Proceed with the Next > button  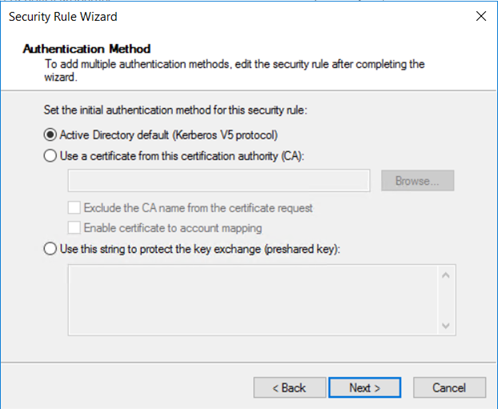365,388
